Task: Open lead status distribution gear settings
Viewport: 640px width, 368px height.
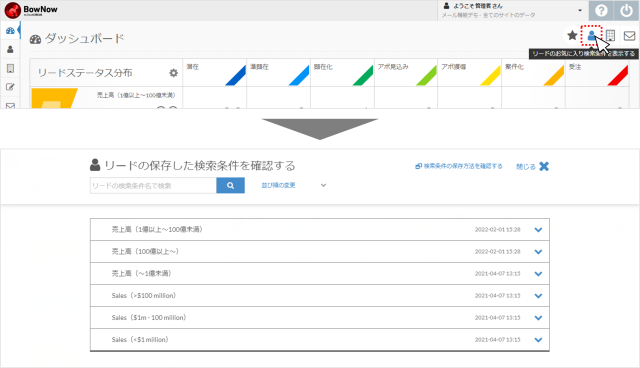Action: click(x=173, y=73)
